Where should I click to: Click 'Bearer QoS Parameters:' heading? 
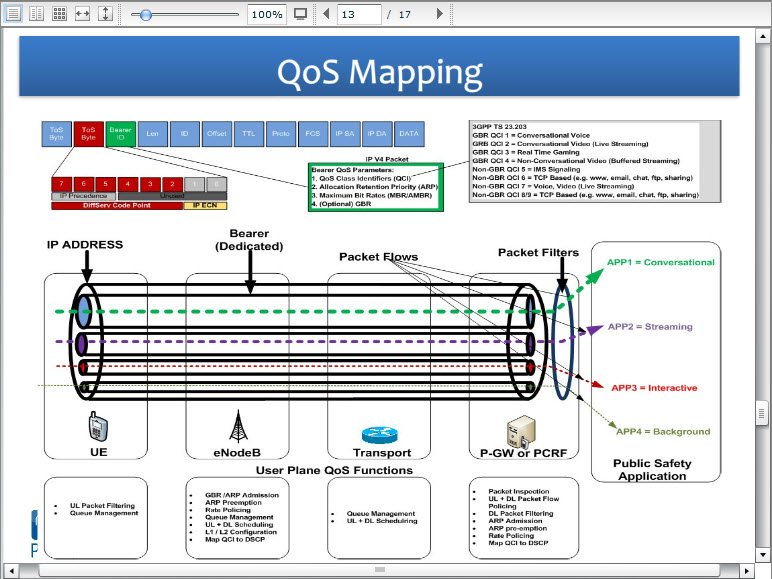point(353,170)
